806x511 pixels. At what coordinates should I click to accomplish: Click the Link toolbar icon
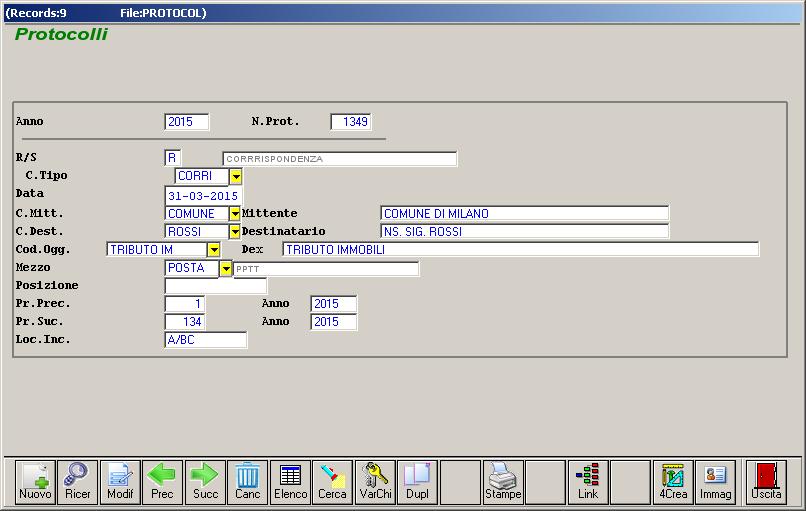pos(588,482)
